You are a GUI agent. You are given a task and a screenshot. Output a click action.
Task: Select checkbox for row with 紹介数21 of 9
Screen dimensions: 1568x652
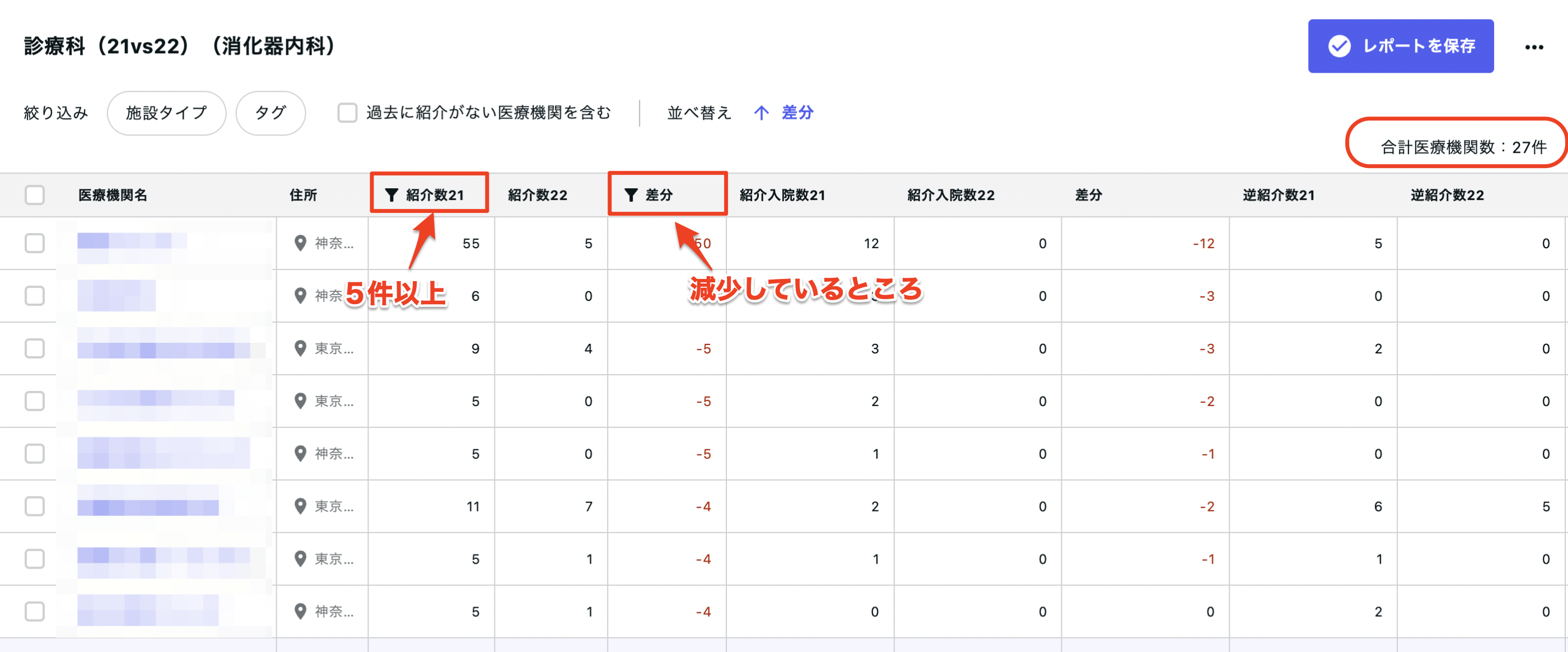click(35, 349)
